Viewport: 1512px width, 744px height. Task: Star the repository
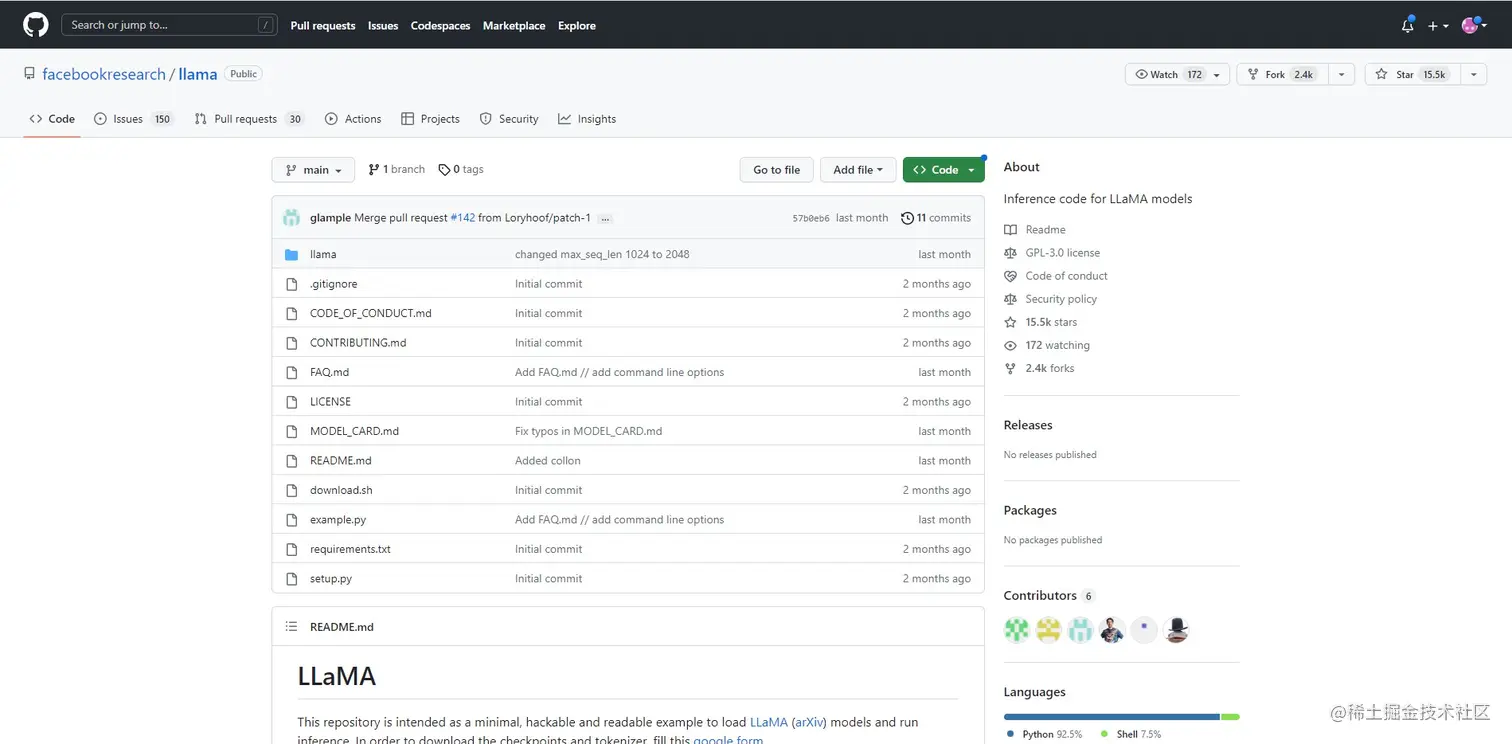[x=1412, y=74]
